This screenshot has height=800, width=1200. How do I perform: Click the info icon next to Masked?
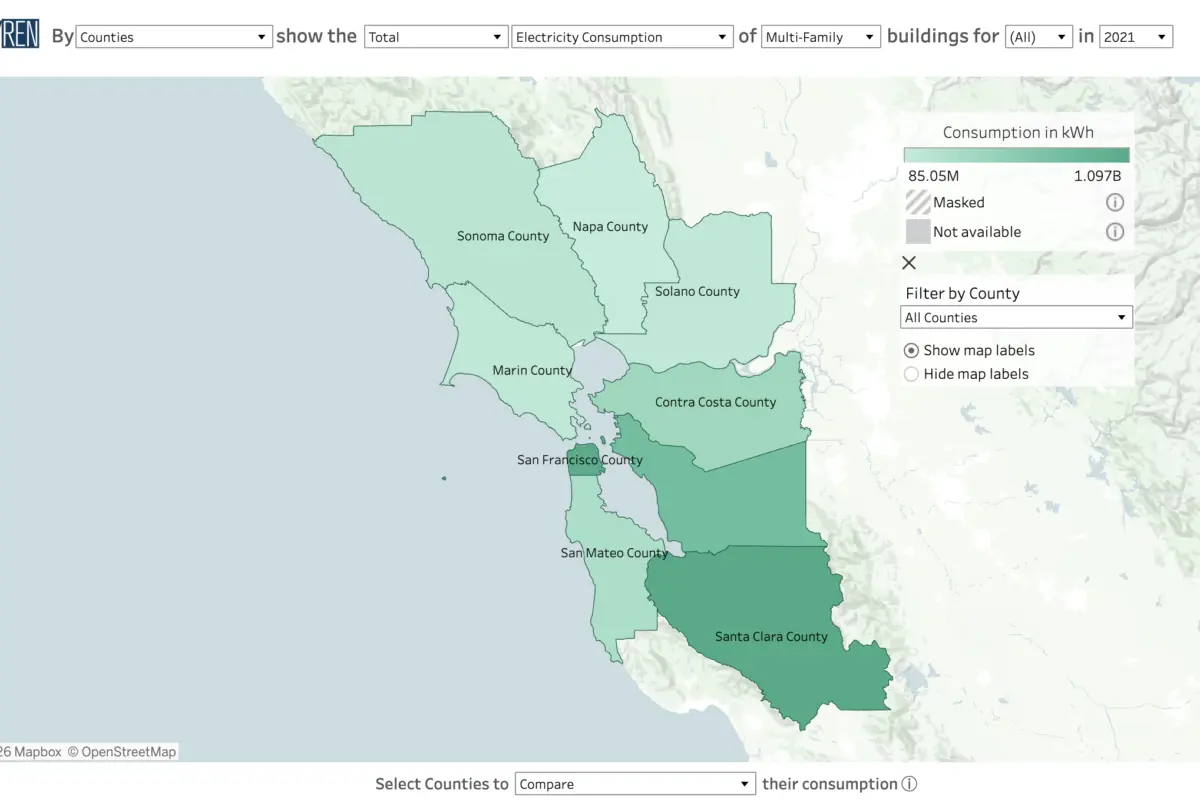(1114, 202)
